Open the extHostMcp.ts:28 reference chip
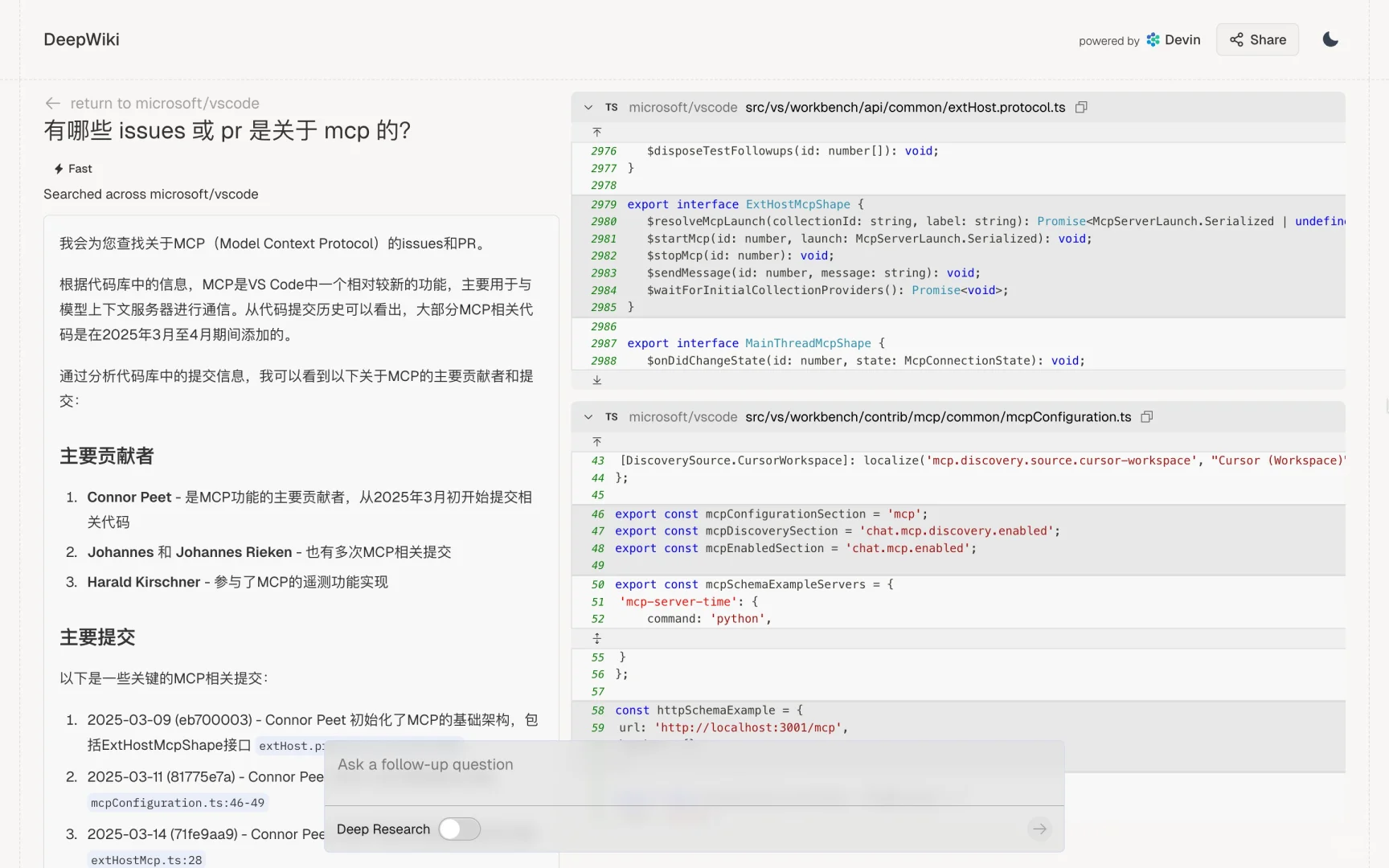This screenshot has height=868, width=1389. [145, 859]
